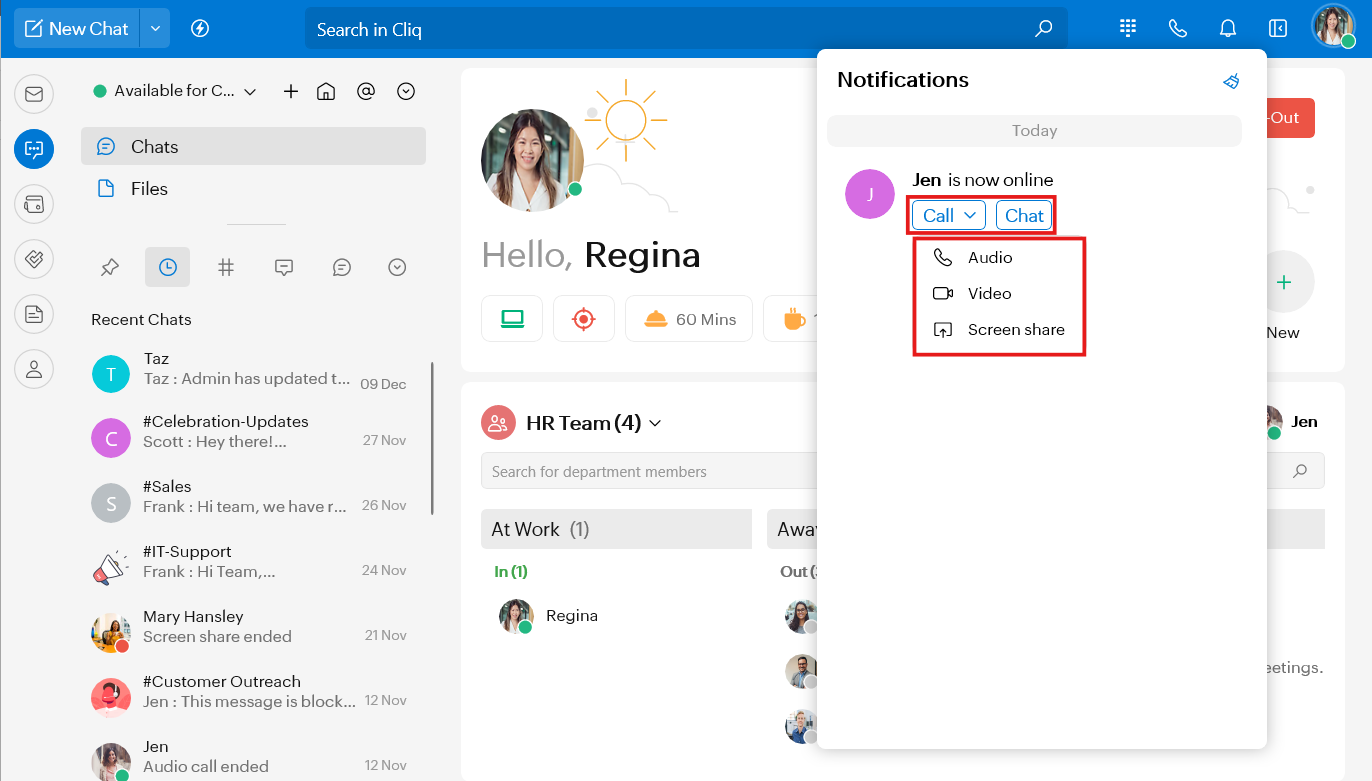Click the Search in Cliq field

(670, 29)
